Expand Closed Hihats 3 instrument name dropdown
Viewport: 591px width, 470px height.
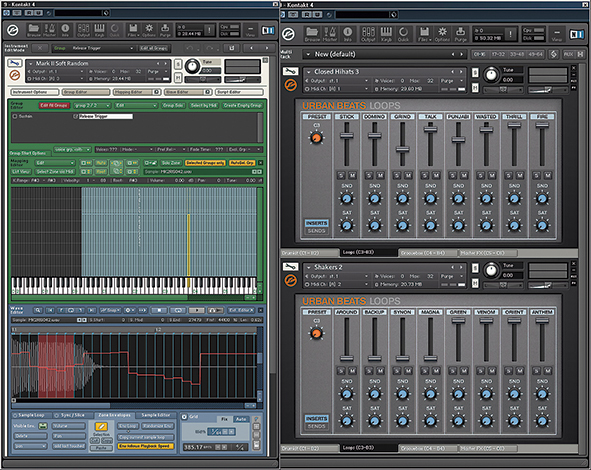[309, 72]
